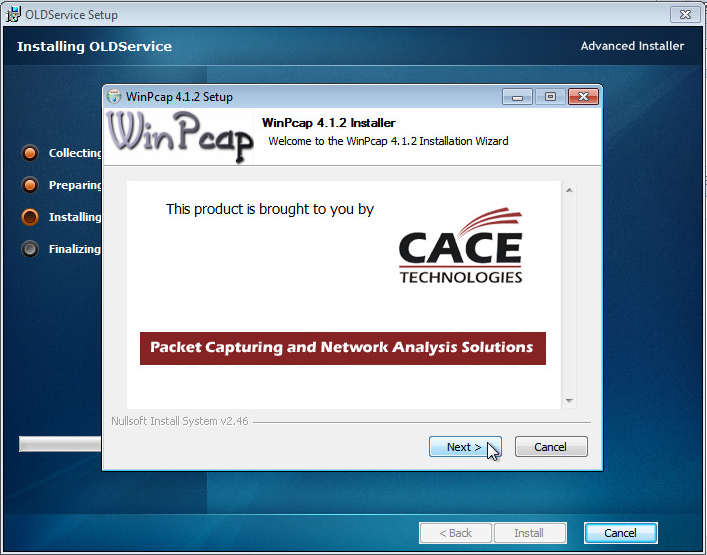The height and width of the screenshot is (555, 707).
Task: Click the Packet Capturing and Network Analysis banner
Action: (343, 348)
